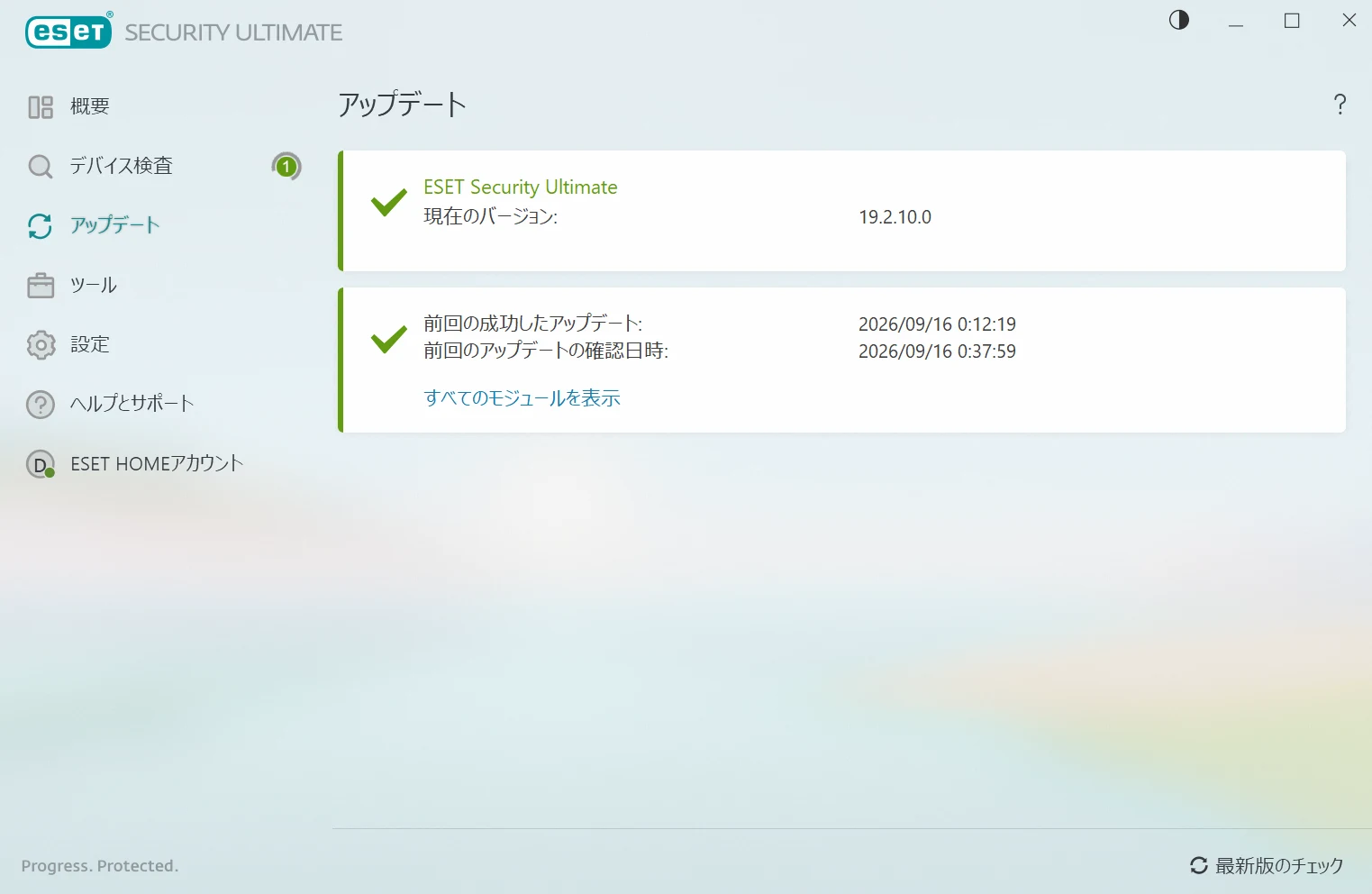Click the ESET logo in header

[x=69, y=32]
